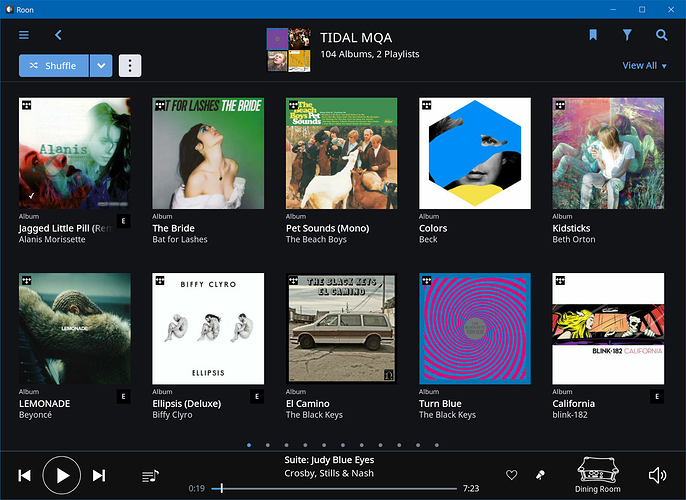Image resolution: width=686 pixels, height=500 pixels.
Task: Click artist link Beth Orton
Action: [x=574, y=239]
